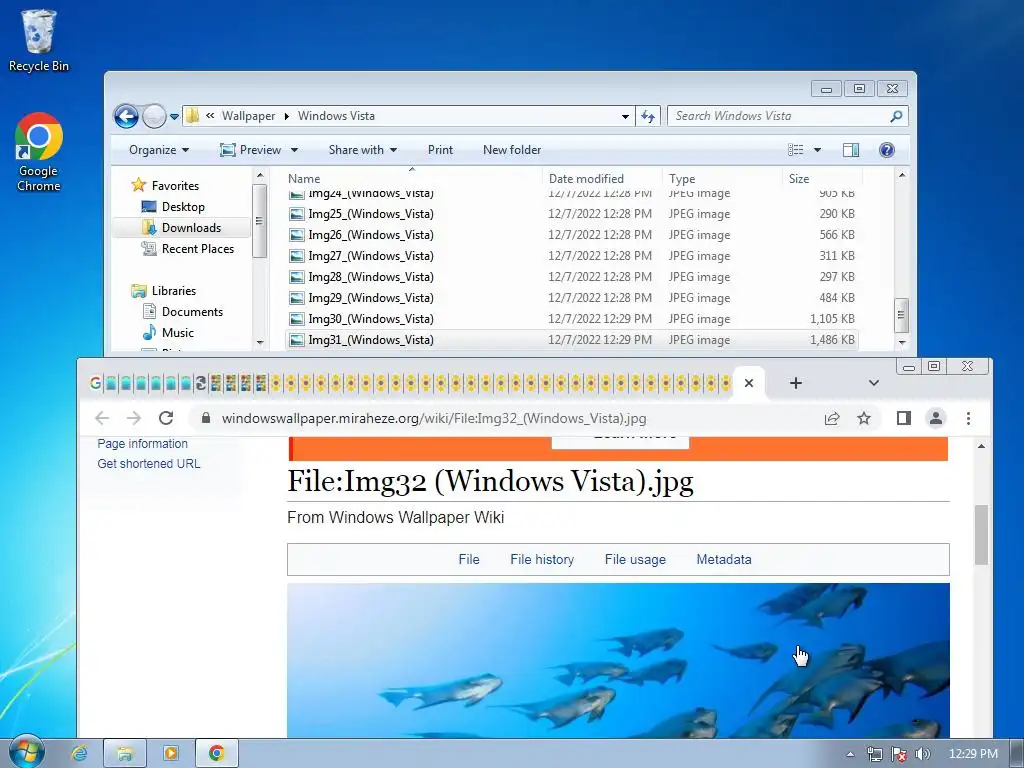This screenshot has width=1024, height=768.
Task: Sort files by Date modified column
Action: [603, 178]
